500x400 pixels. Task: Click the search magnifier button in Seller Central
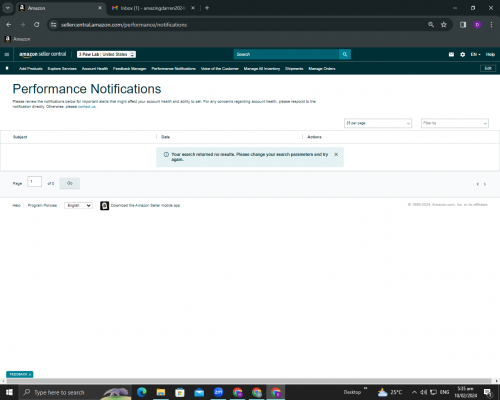click(345, 54)
